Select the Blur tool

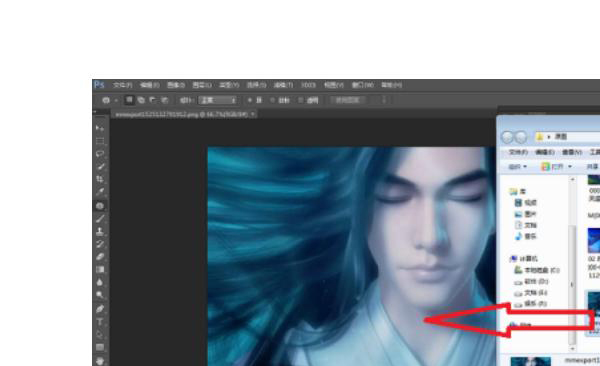[100, 282]
